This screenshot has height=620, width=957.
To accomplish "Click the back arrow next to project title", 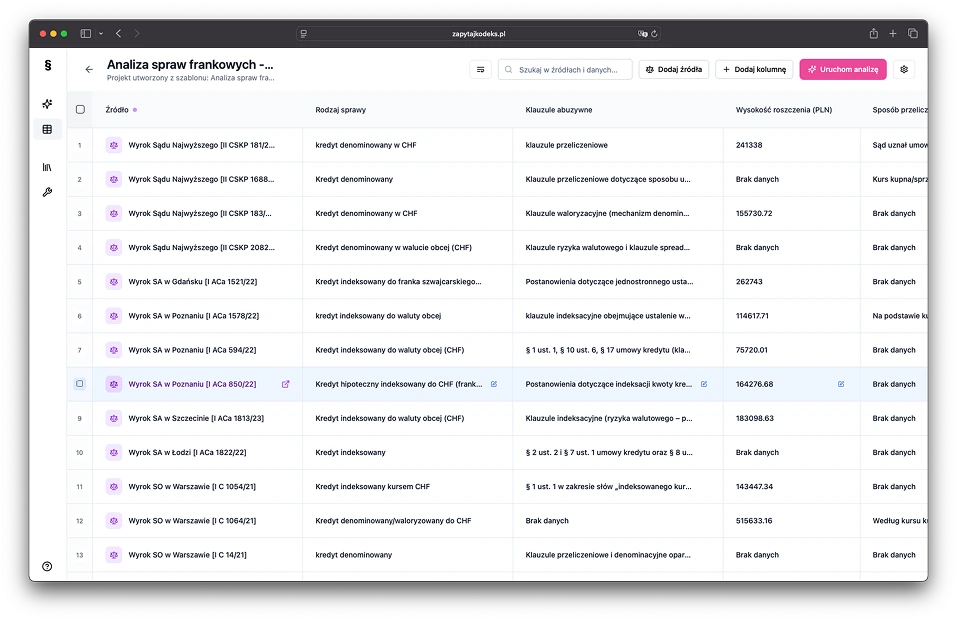I will pyautogui.click(x=88, y=69).
